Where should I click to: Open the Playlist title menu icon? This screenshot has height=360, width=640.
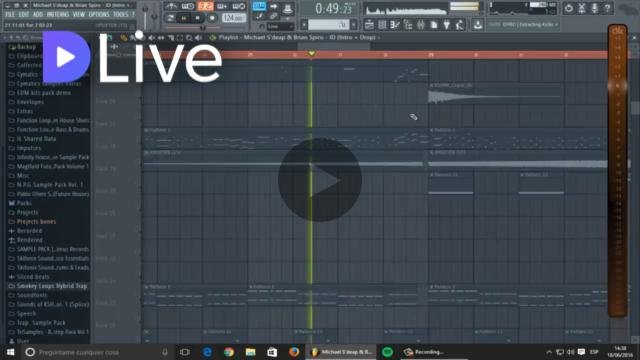(213, 38)
